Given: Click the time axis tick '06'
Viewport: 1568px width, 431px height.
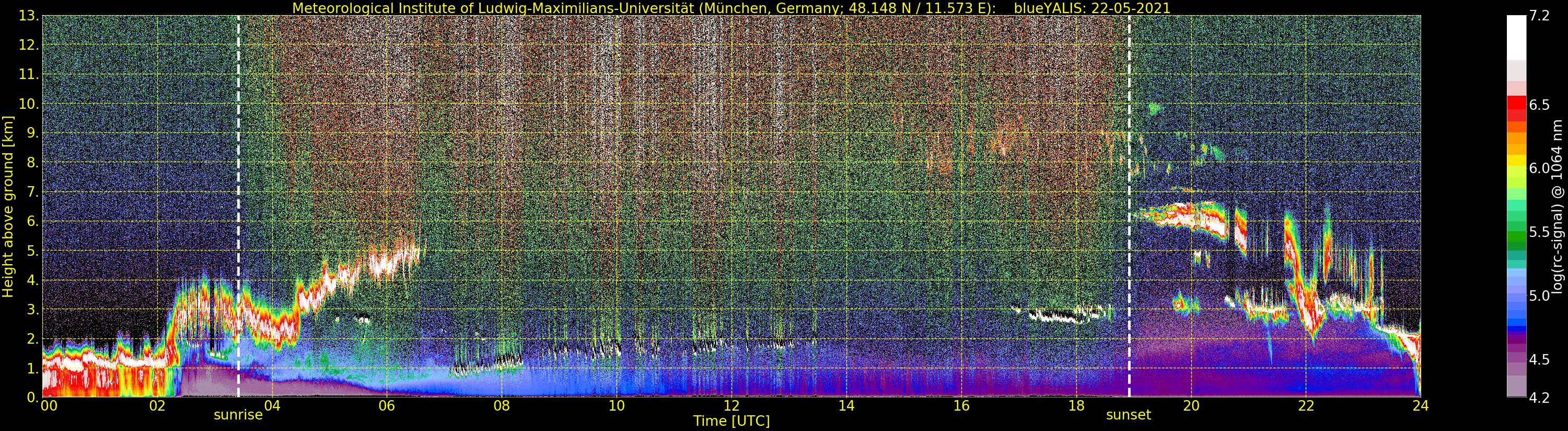Looking at the screenshot, I should pos(387,405).
